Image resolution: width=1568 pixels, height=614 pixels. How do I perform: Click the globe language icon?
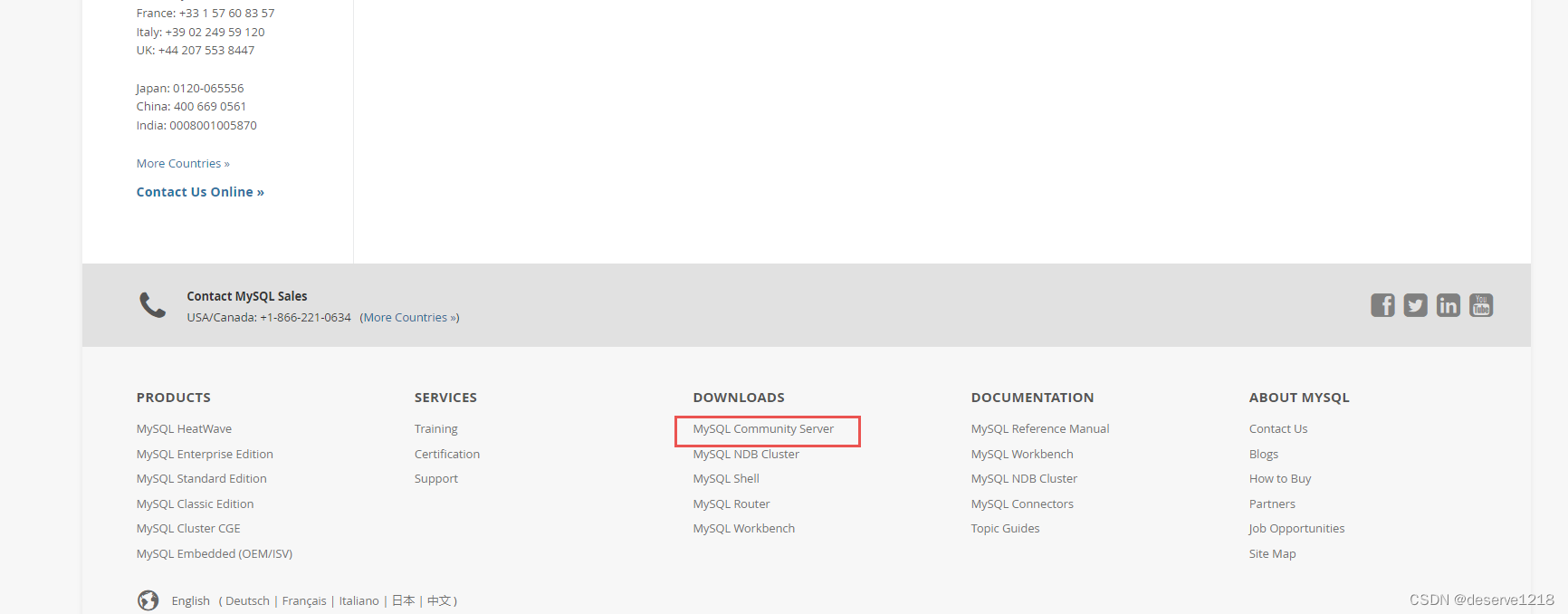click(148, 600)
